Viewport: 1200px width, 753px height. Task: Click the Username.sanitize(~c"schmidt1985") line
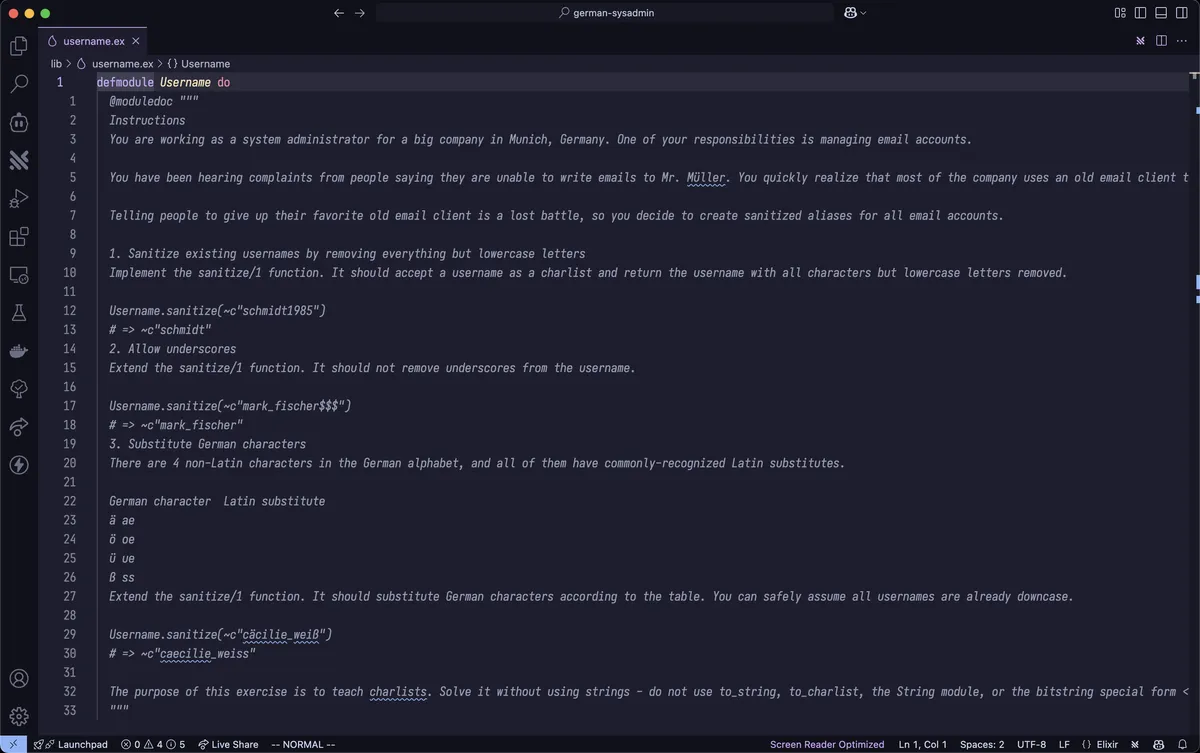217,310
